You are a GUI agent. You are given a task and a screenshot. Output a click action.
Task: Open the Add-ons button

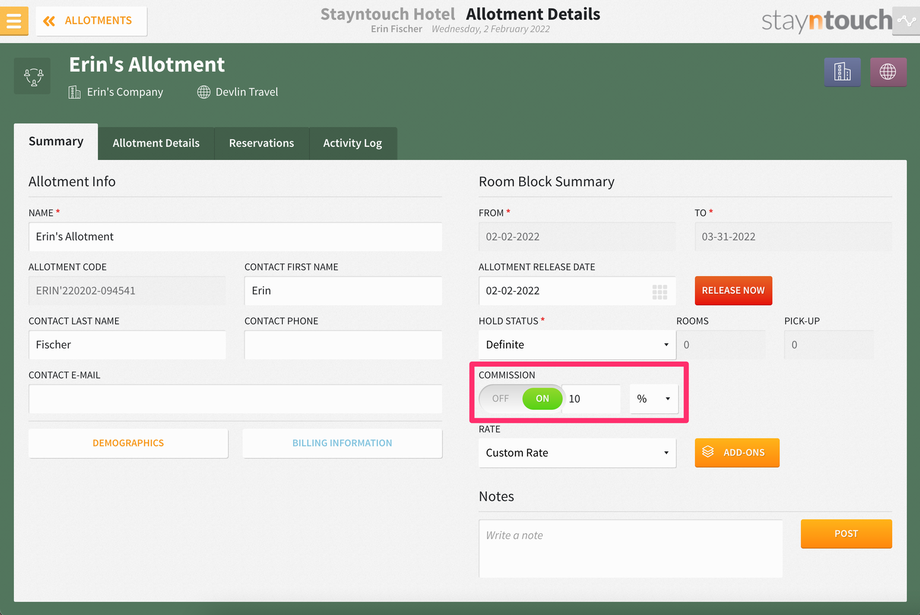click(737, 452)
